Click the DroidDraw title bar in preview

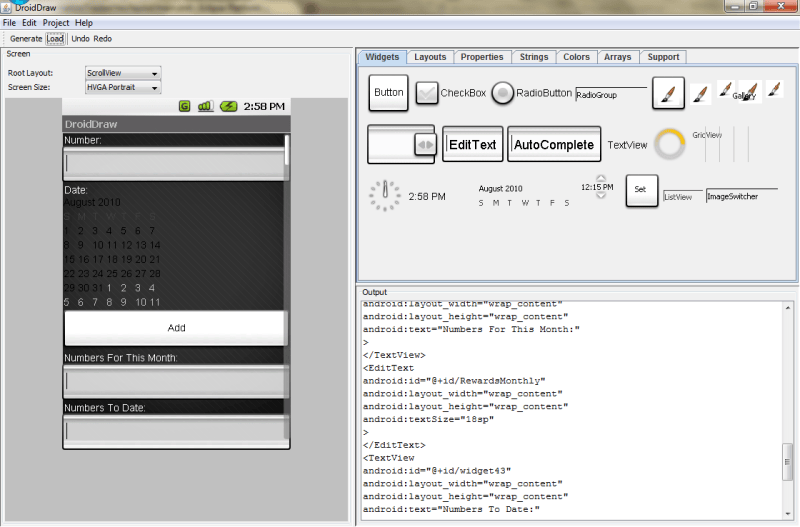(x=176, y=124)
